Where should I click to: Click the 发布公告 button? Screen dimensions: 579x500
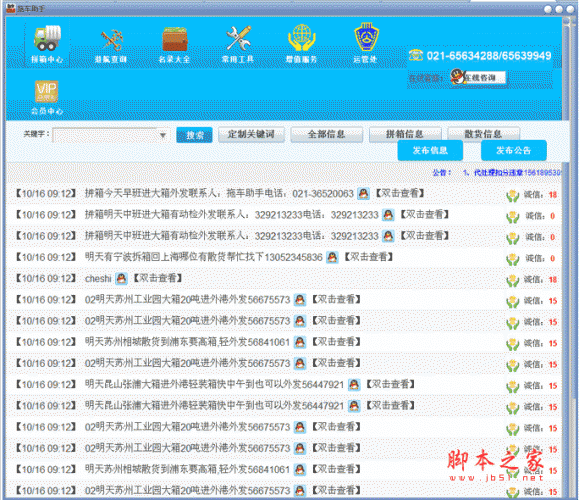point(514,150)
